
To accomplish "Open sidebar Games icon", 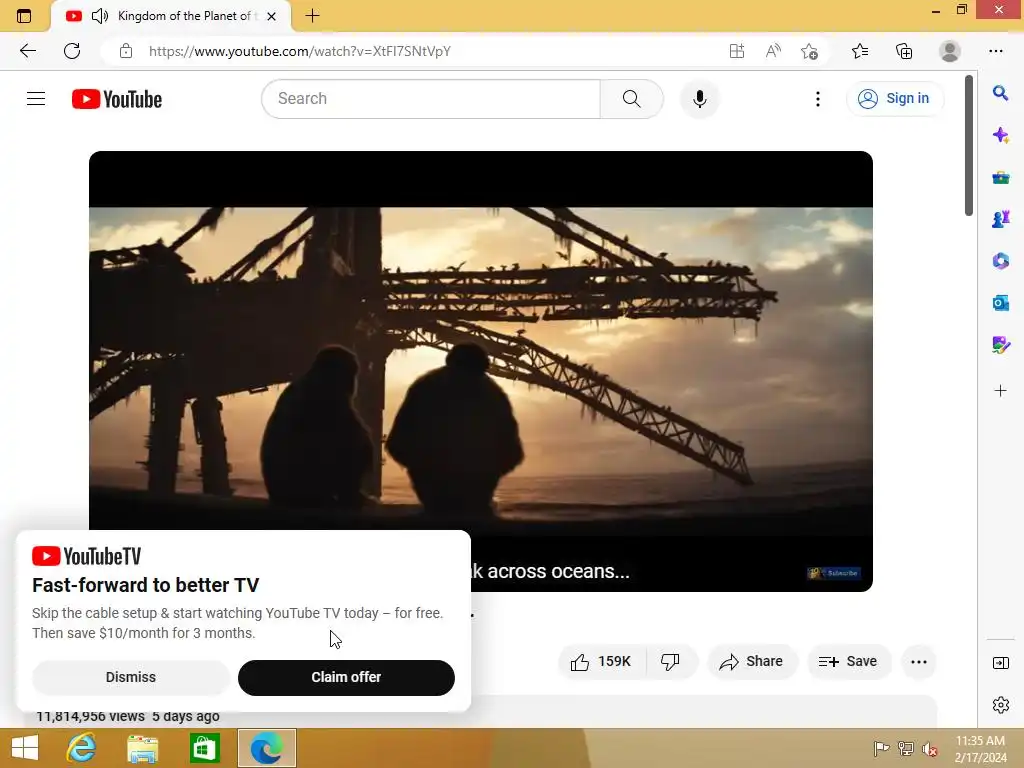I will (1000, 219).
